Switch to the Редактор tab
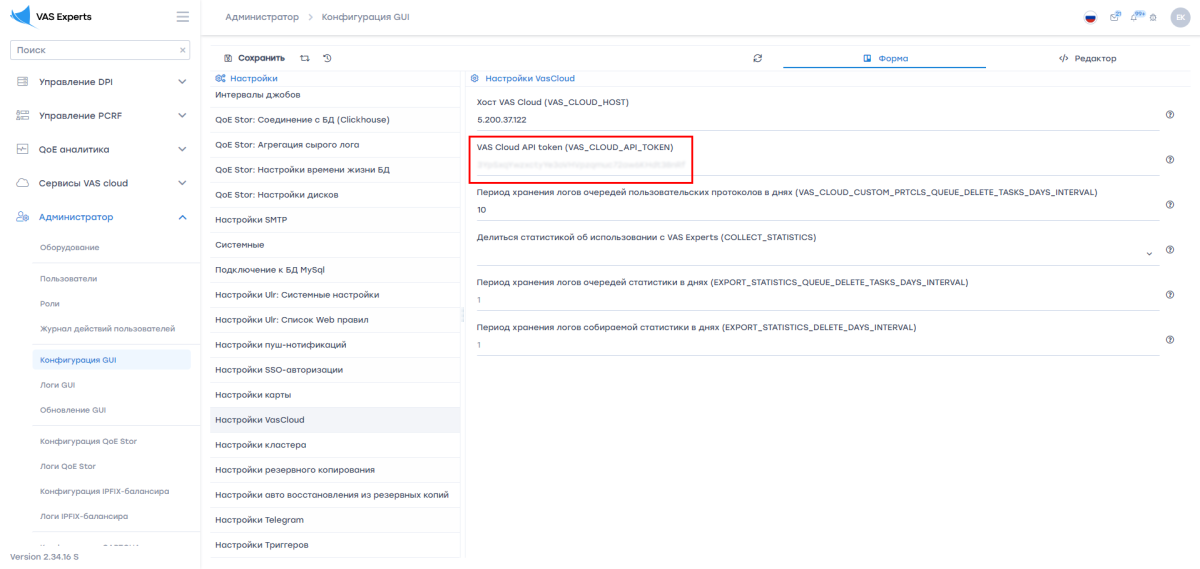This screenshot has width=1200, height=569. pyautogui.click(x=1087, y=58)
